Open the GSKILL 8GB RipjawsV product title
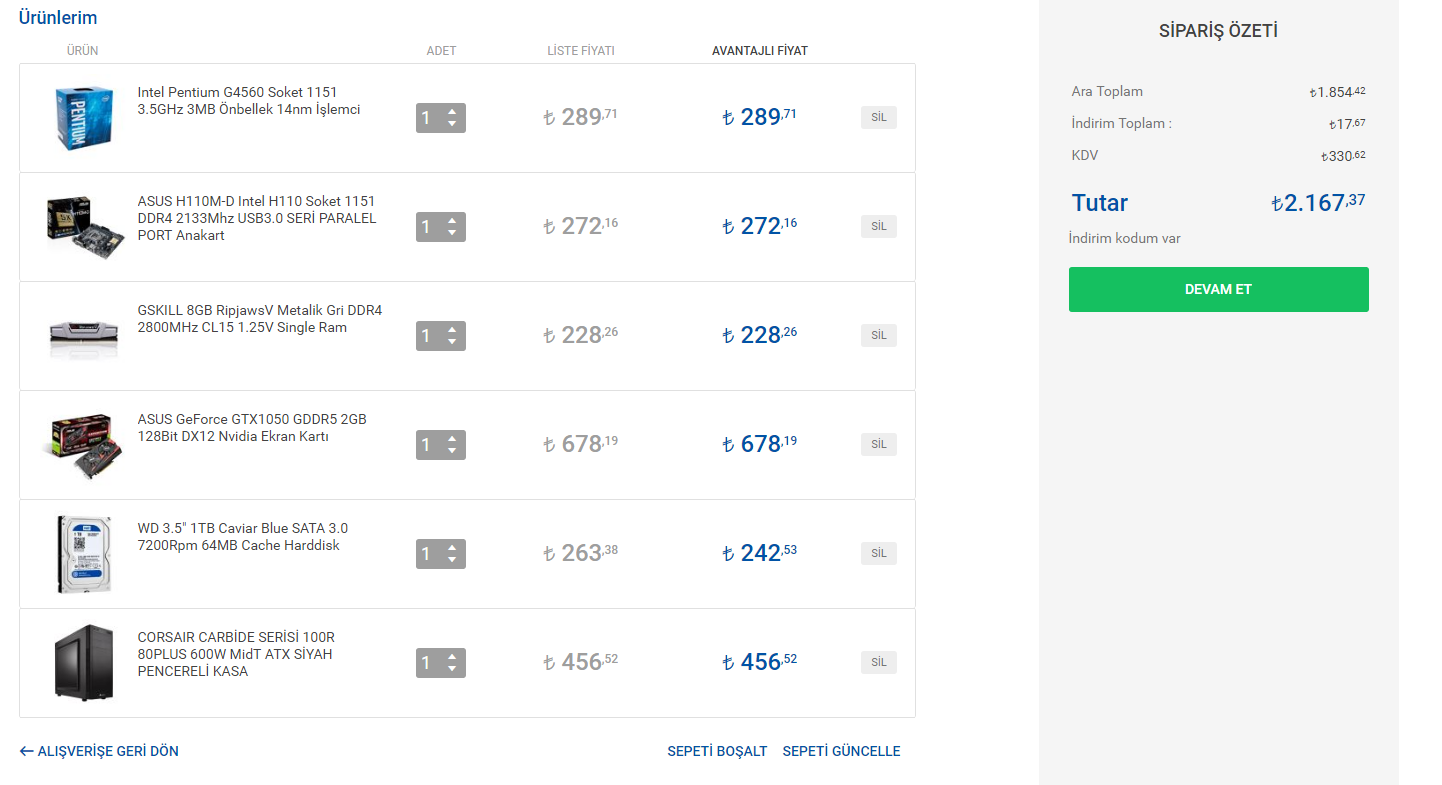Screen dimensions: 1442x785 click(260, 319)
